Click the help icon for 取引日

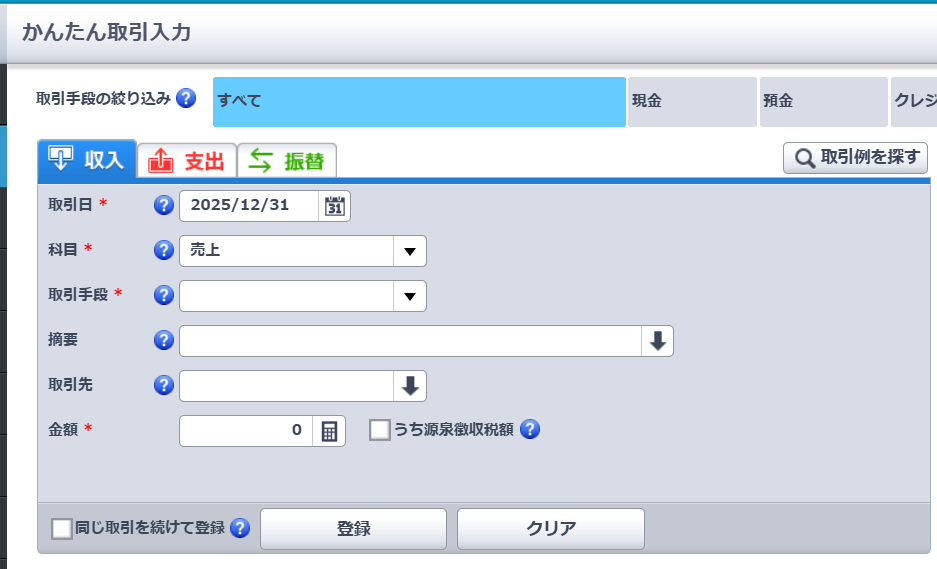(x=164, y=205)
